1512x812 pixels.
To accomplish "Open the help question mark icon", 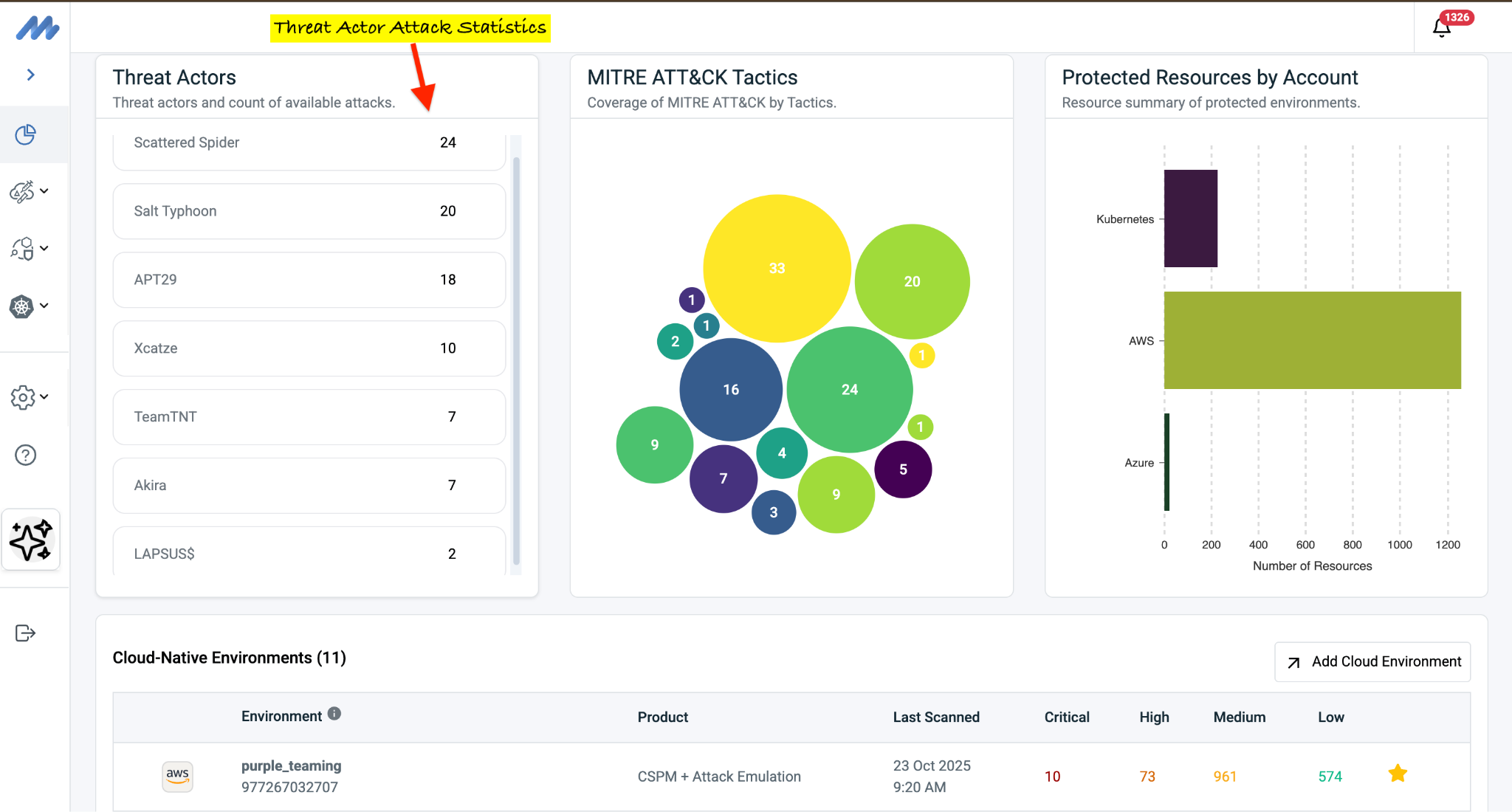I will coord(26,455).
